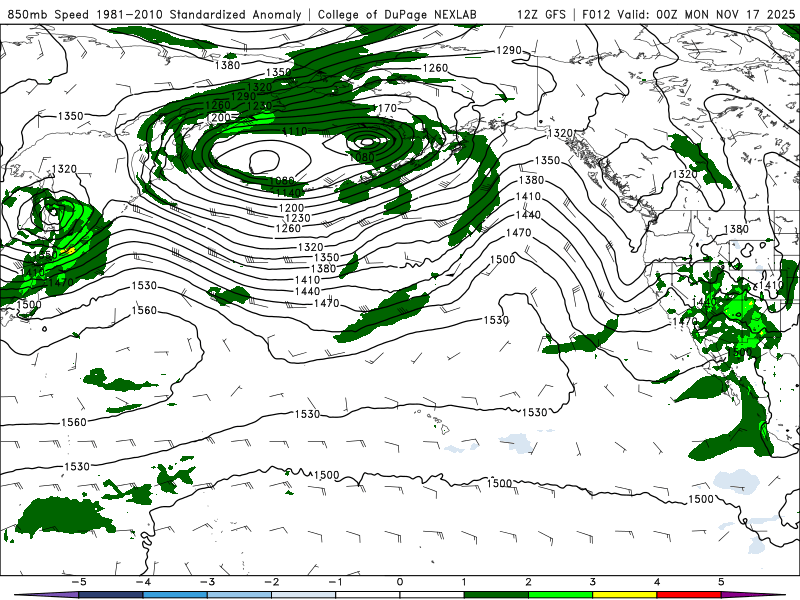The height and width of the screenshot is (600, 800).
Task: Click the pale blue segment between -2 and -1
Action: click(304, 595)
